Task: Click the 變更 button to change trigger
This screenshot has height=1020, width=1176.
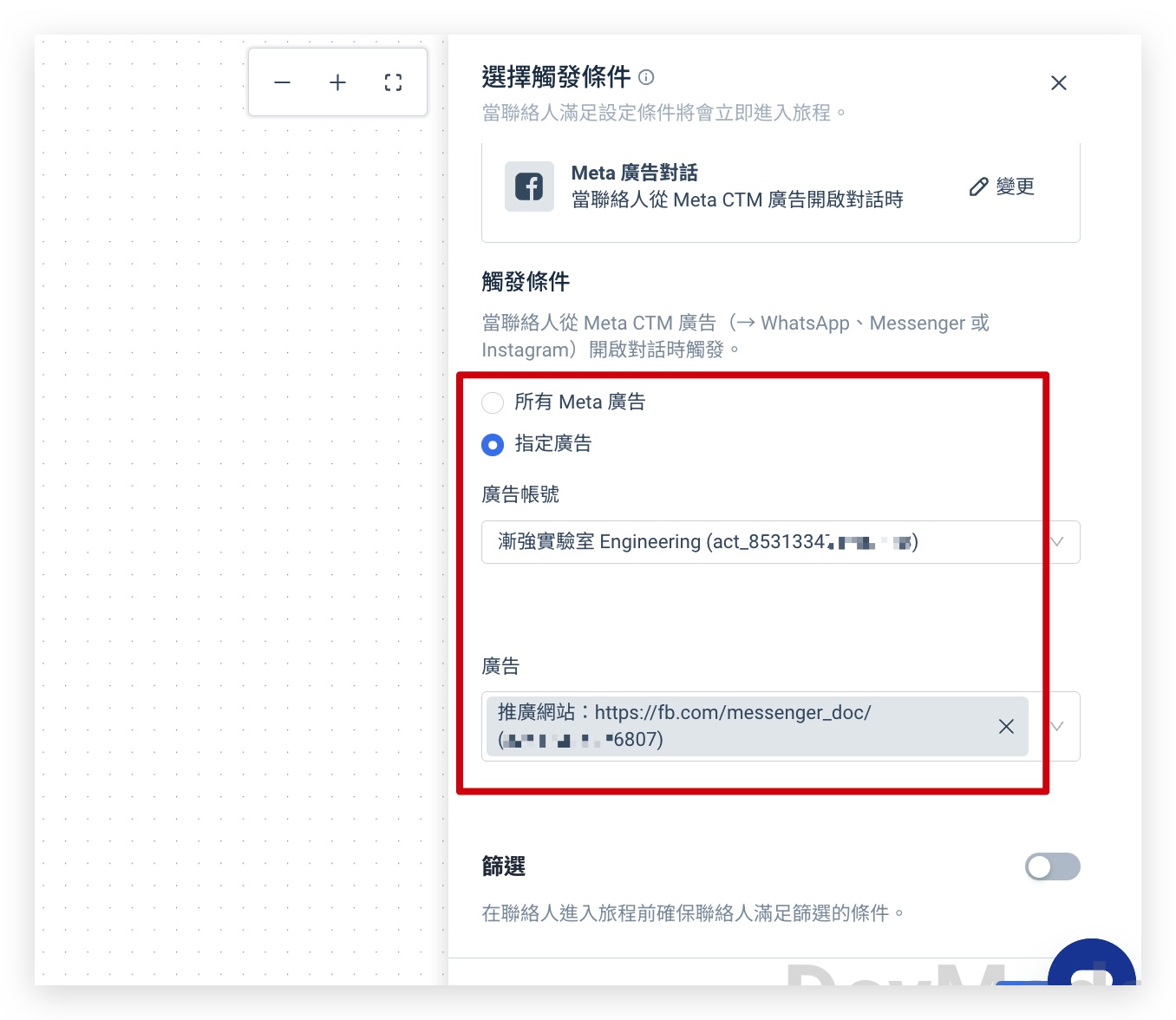Action: pyautogui.click(x=1002, y=186)
